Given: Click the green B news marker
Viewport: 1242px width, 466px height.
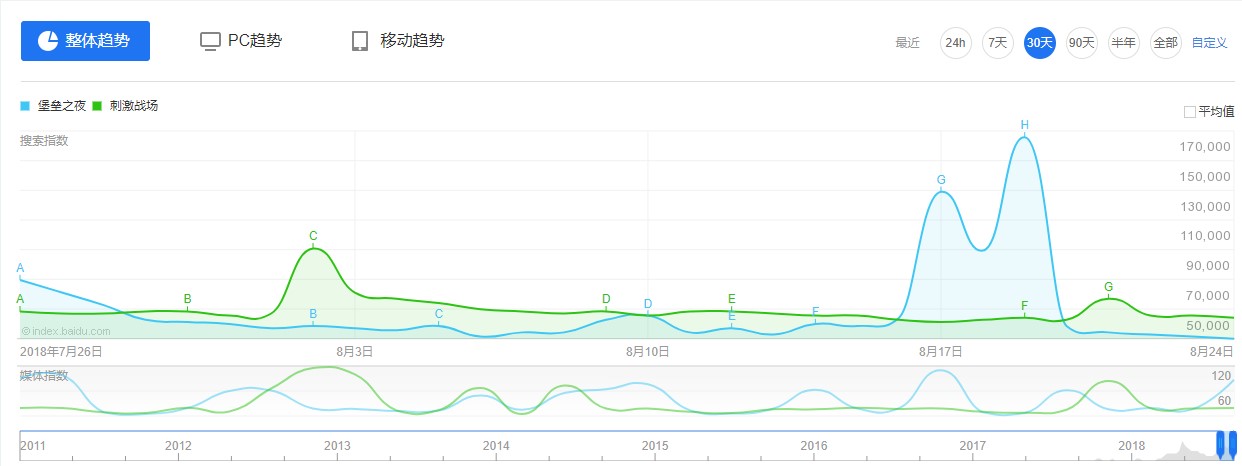Looking at the screenshot, I should (x=187, y=299).
